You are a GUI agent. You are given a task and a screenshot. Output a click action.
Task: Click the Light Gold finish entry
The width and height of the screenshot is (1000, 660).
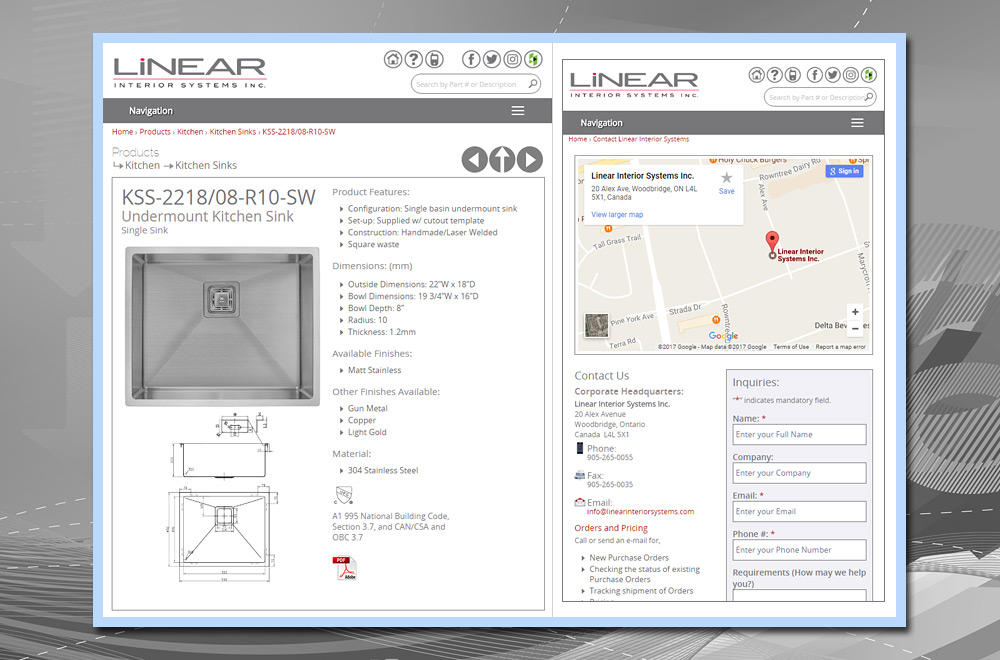tap(367, 432)
